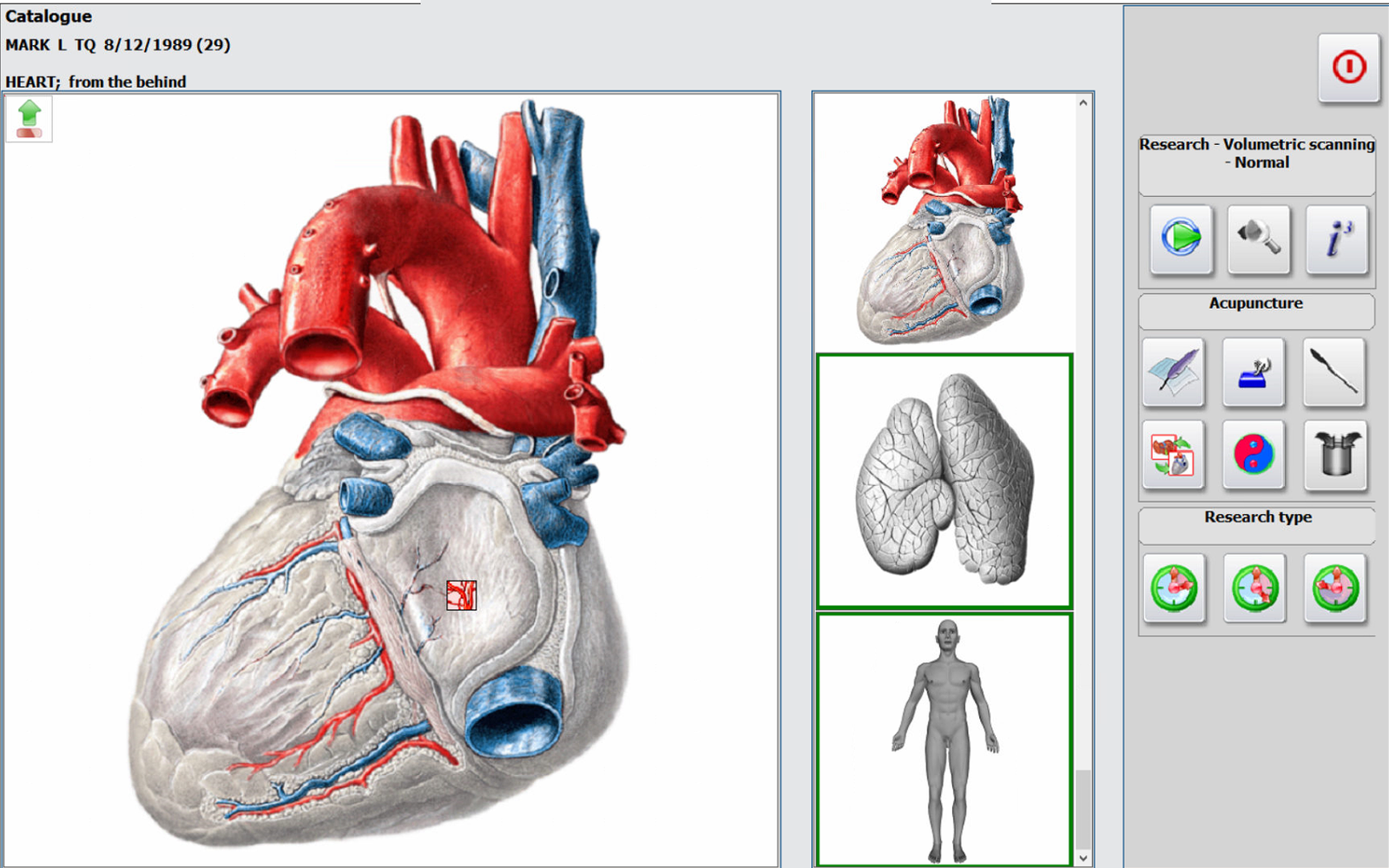Click the Catalogue heading
Screen dimensions: 1389x868
(49, 16)
